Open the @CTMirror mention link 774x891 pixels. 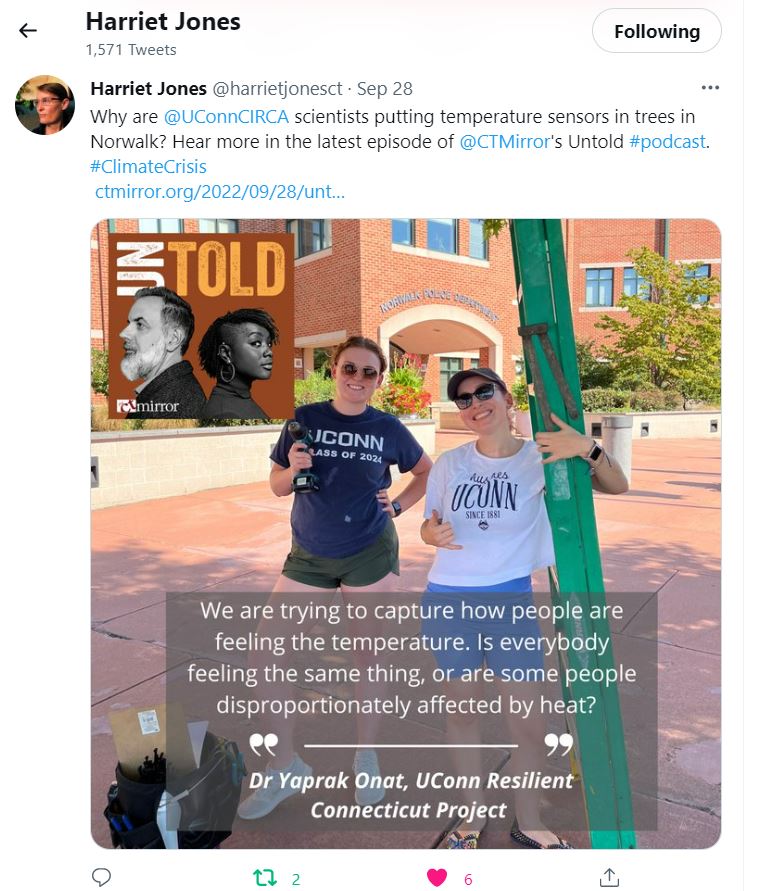[505, 141]
